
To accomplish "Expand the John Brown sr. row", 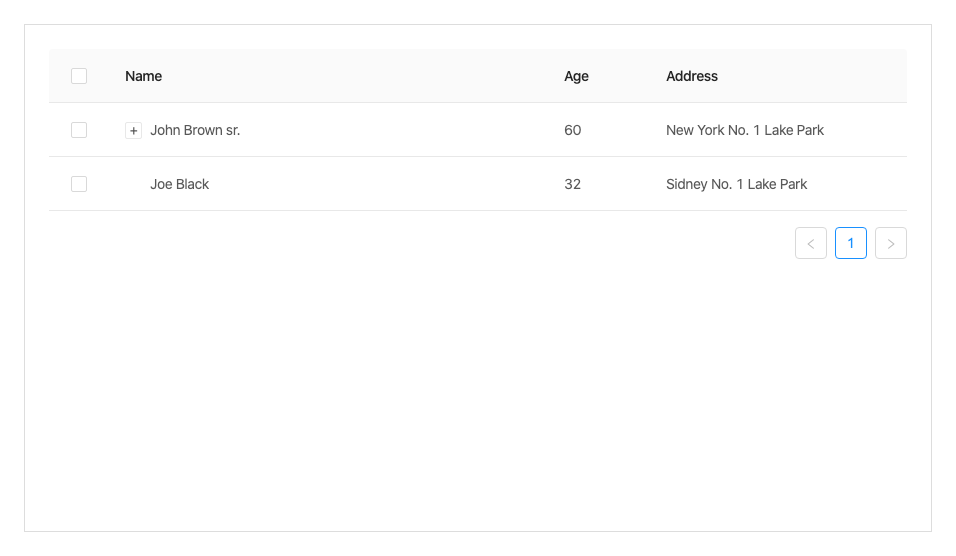I will [133, 131].
